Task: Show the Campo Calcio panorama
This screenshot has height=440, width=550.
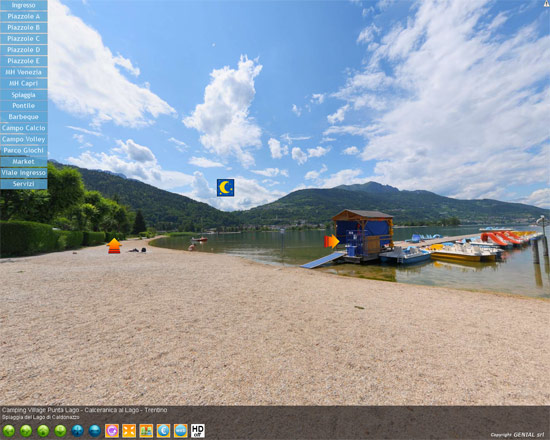Action: pyautogui.click(x=24, y=128)
